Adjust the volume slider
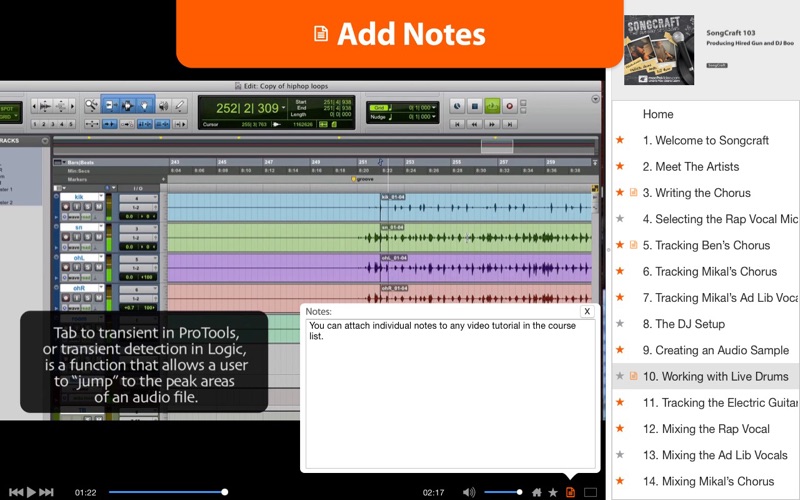This screenshot has height=500, width=800. (x=503, y=492)
